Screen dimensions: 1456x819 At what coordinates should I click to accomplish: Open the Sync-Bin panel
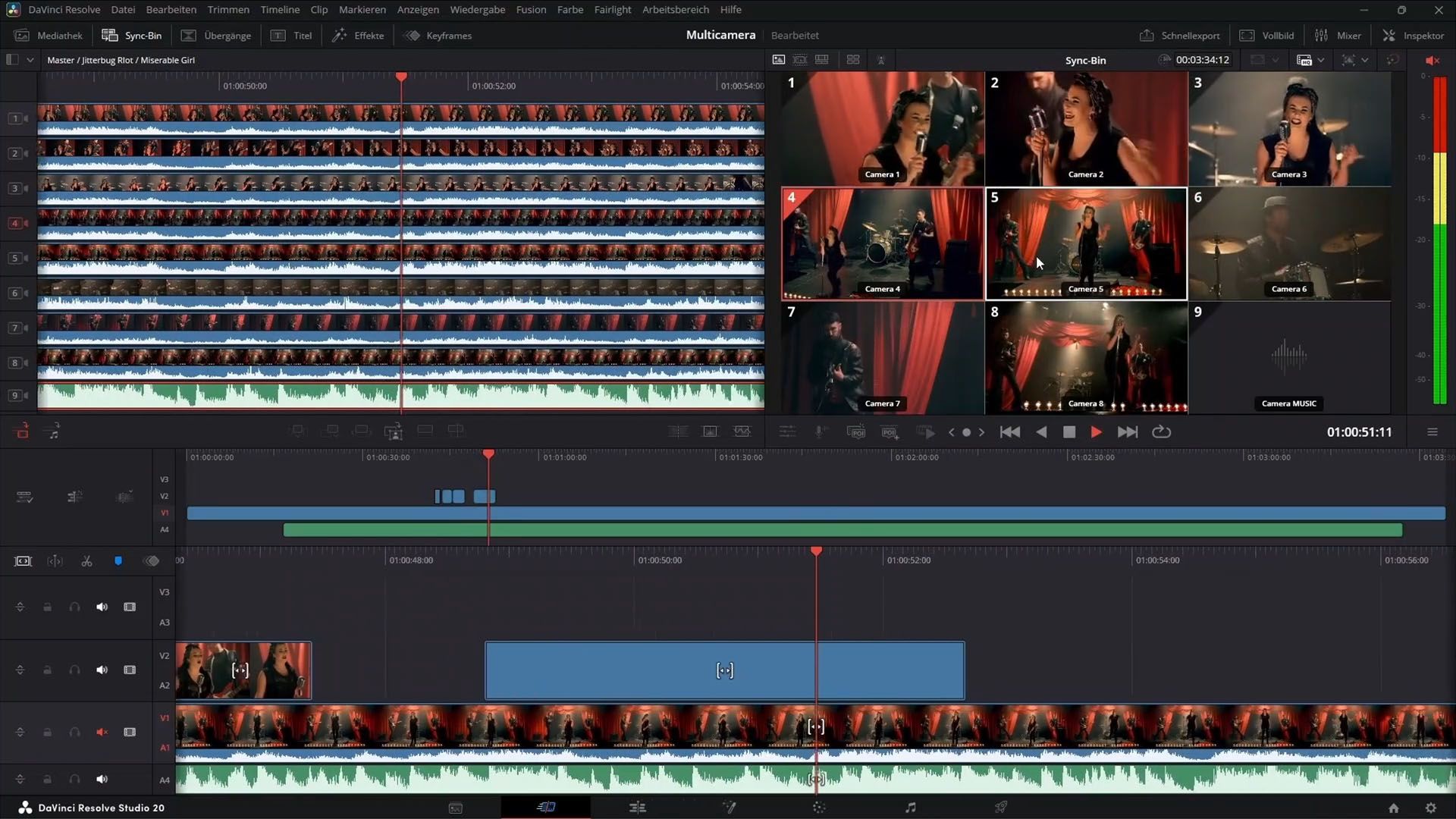pyautogui.click(x=132, y=36)
